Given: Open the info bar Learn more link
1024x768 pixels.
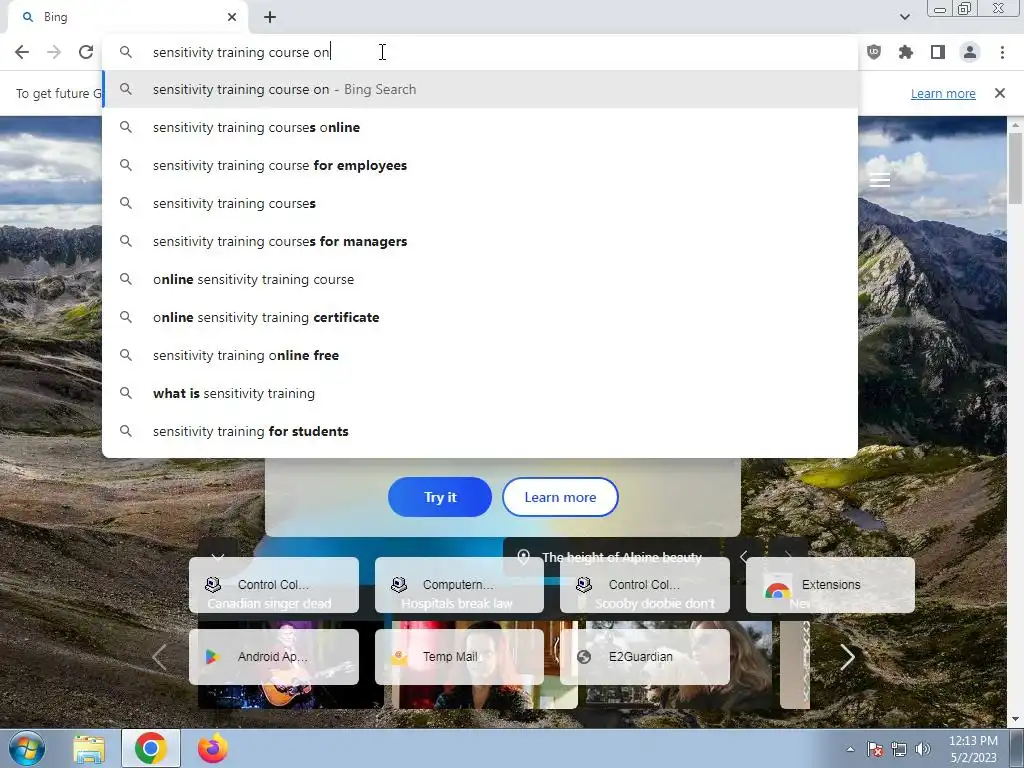Looking at the screenshot, I should click(x=943, y=93).
